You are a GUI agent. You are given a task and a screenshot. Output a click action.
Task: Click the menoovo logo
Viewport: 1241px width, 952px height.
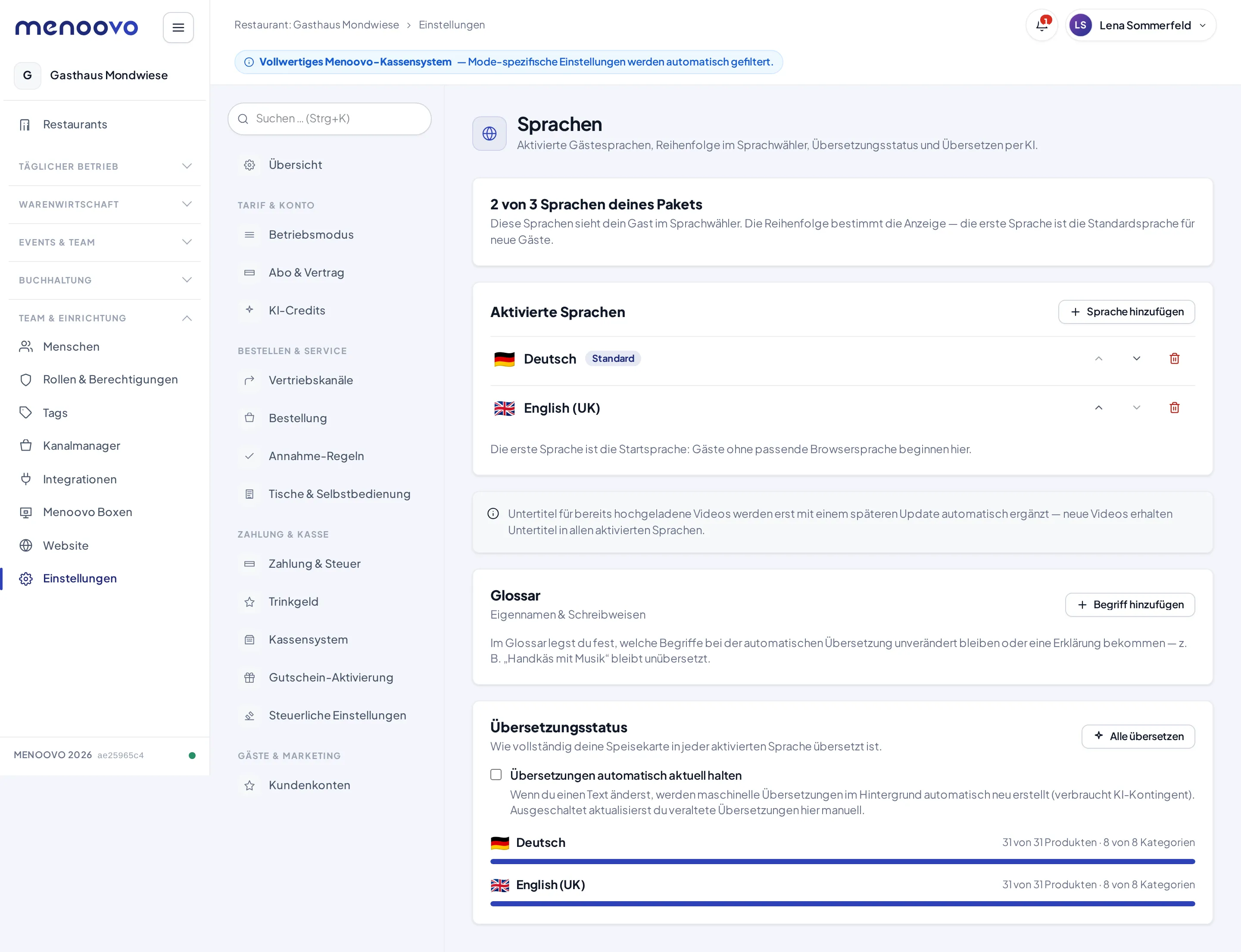[x=77, y=27]
